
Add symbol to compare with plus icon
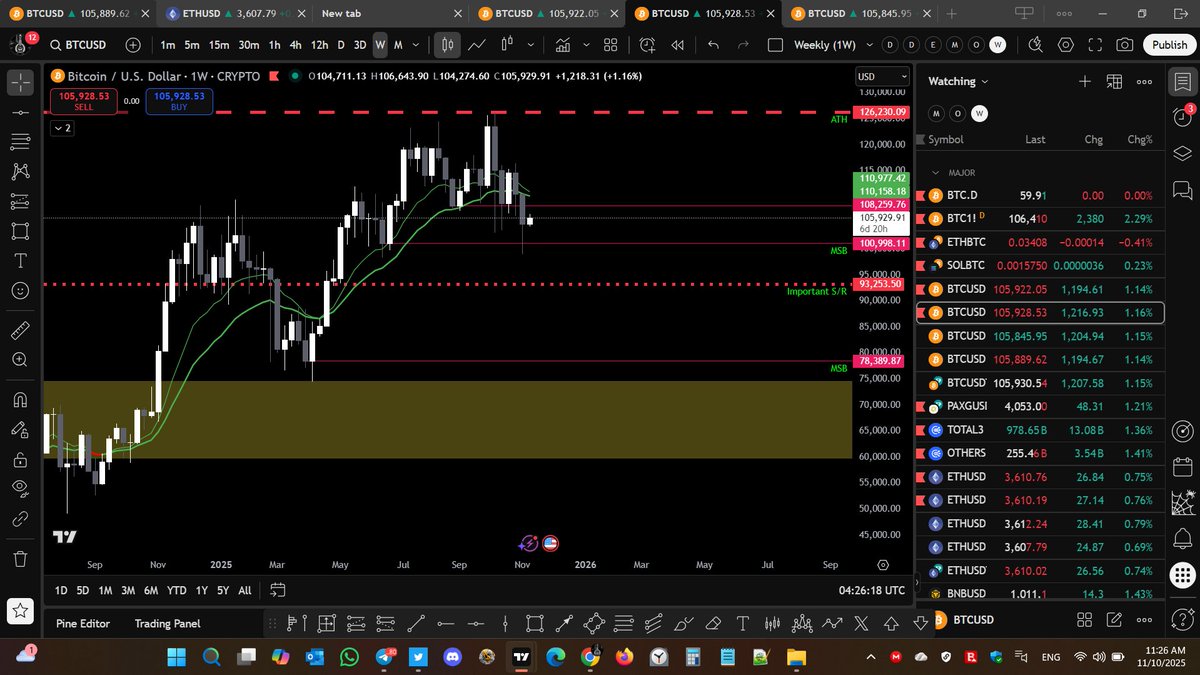[x=133, y=45]
